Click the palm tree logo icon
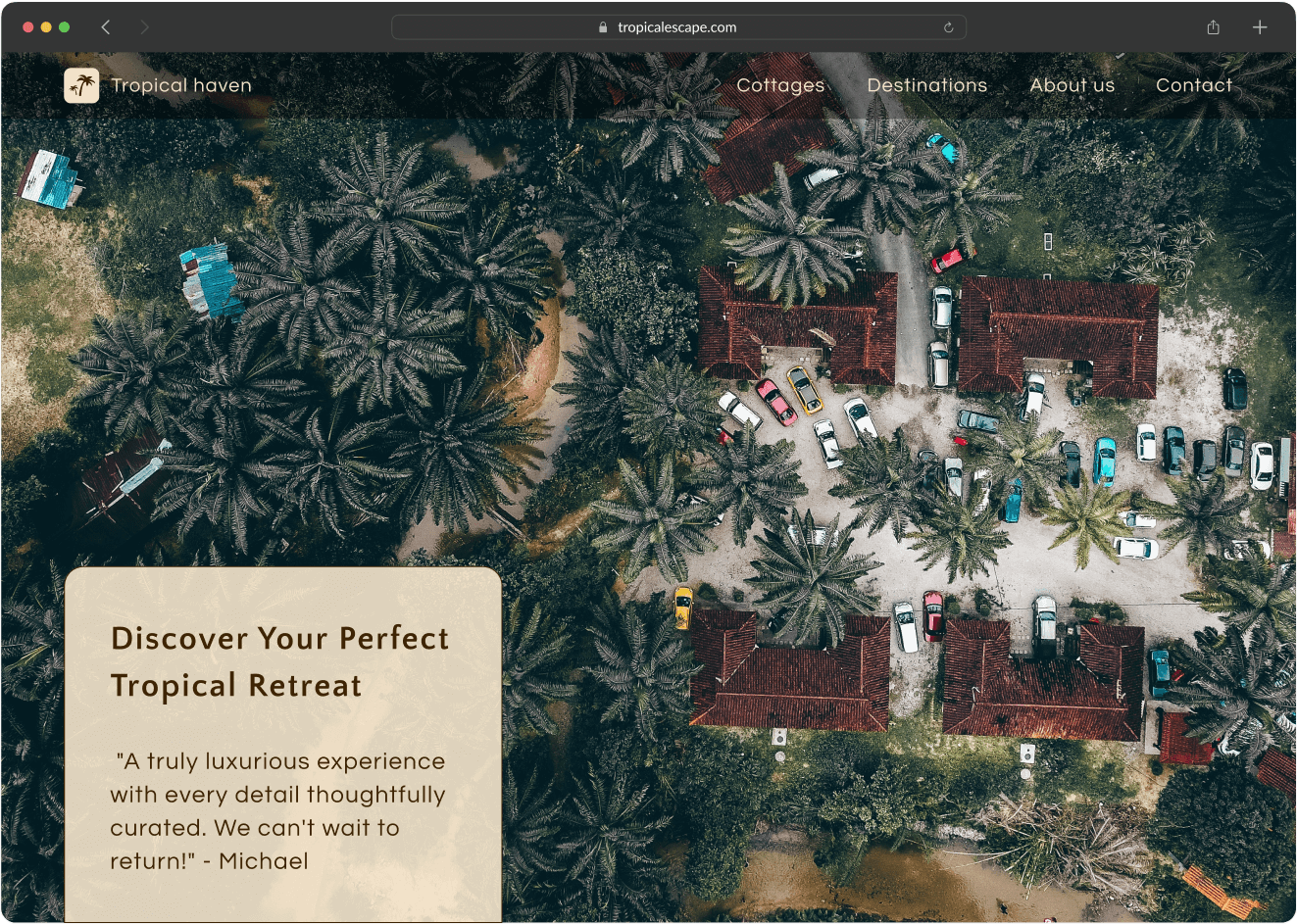 click(x=81, y=85)
